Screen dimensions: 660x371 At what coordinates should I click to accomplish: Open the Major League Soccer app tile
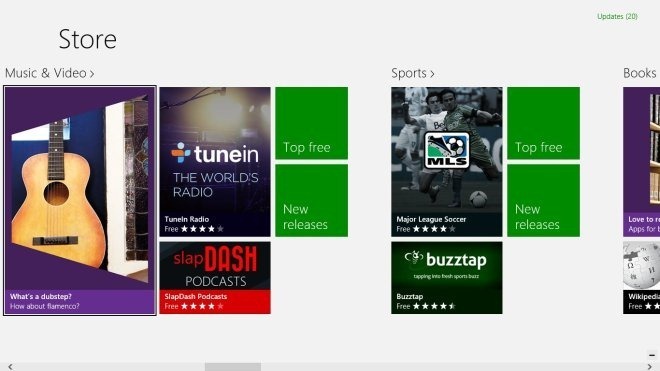[x=447, y=162]
